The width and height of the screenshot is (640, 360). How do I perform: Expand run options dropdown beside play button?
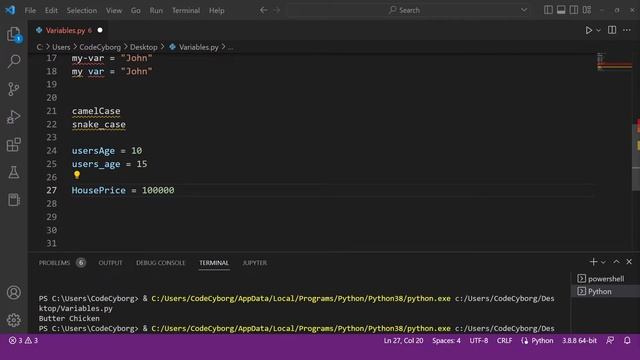pyautogui.click(x=598, y=30)
